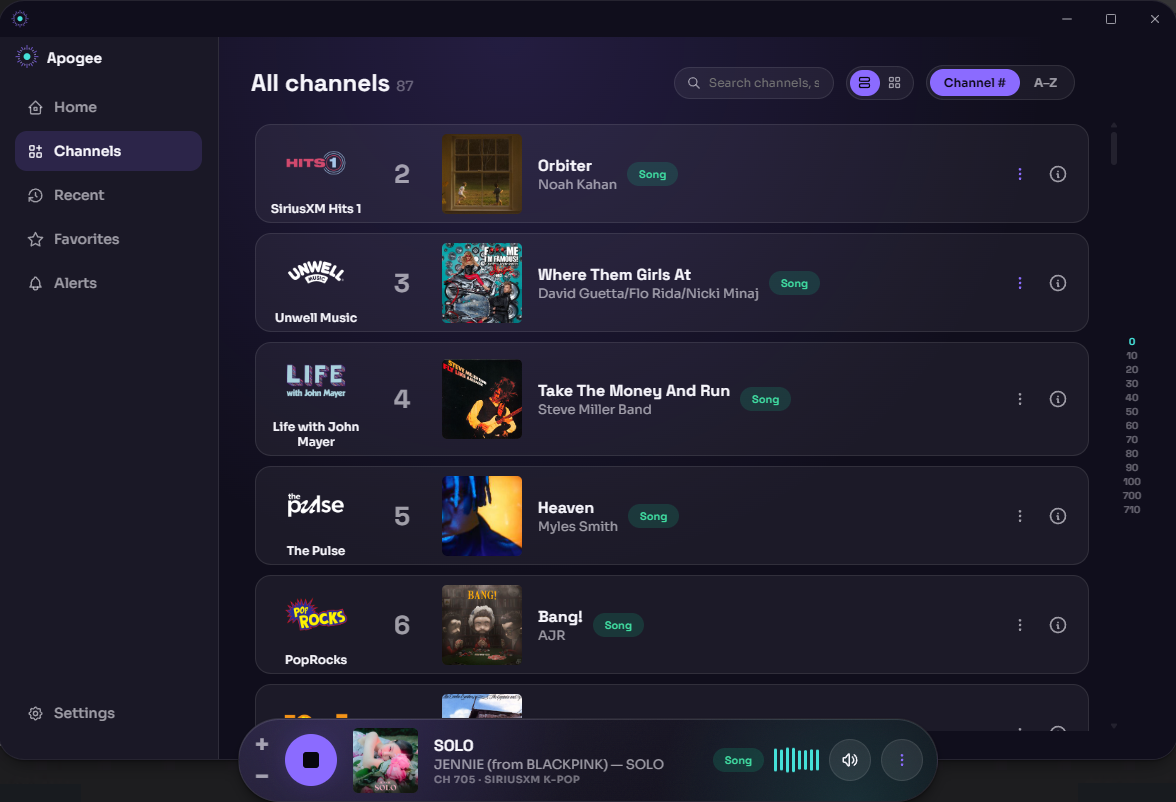The image size is (1176, 802).
Task: Click the audio visualizer bars in player
Action: 796,760
